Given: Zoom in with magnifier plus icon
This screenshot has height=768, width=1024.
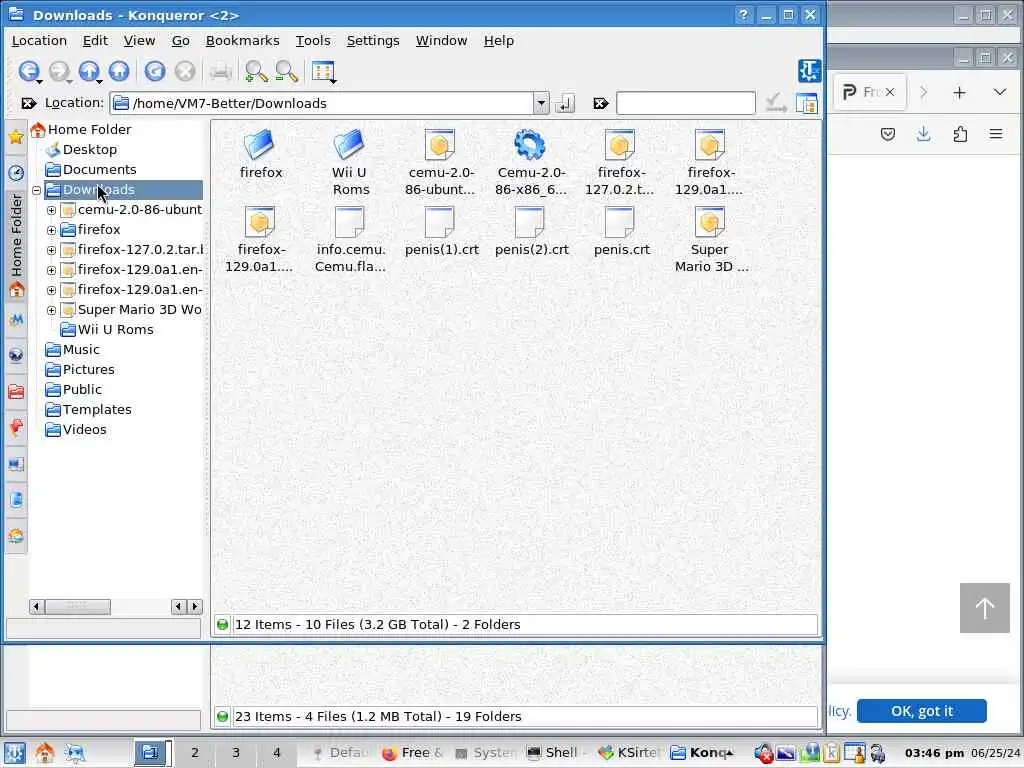Looking at the screenshot, I should pos(255,71).
